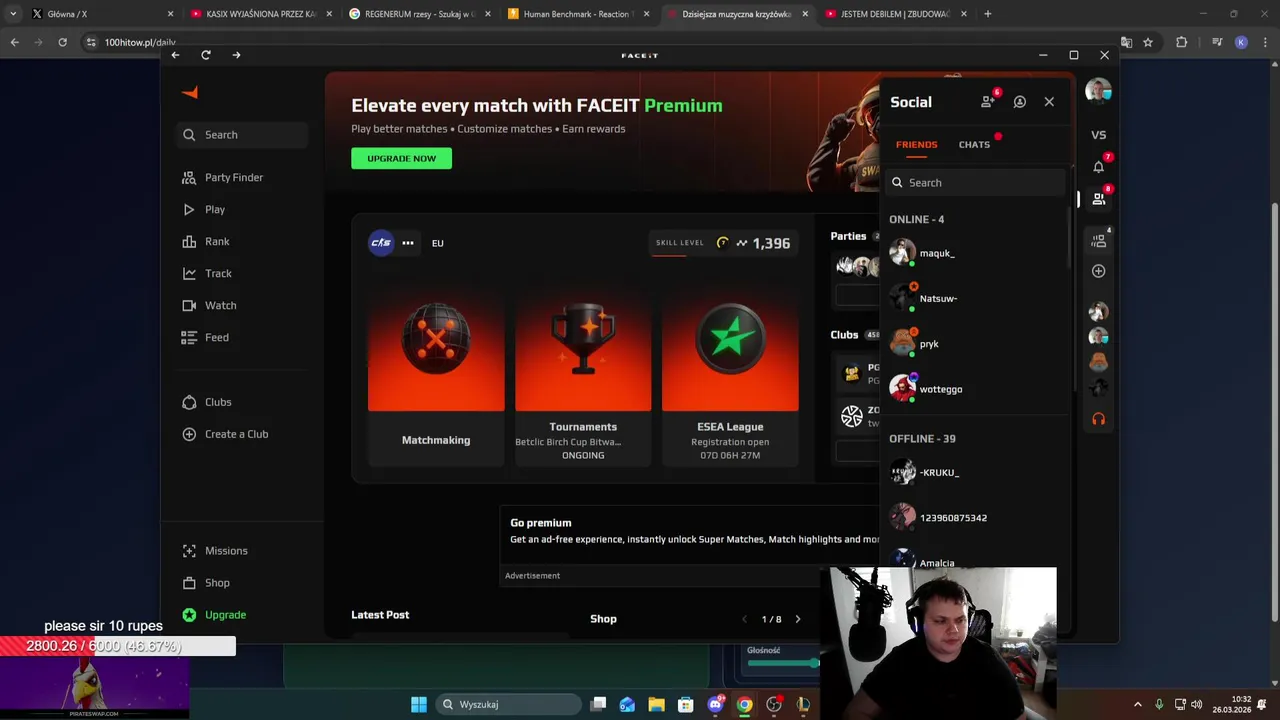Bookmark this page with star icon
1280x720 pixels.
[1148, 42]
